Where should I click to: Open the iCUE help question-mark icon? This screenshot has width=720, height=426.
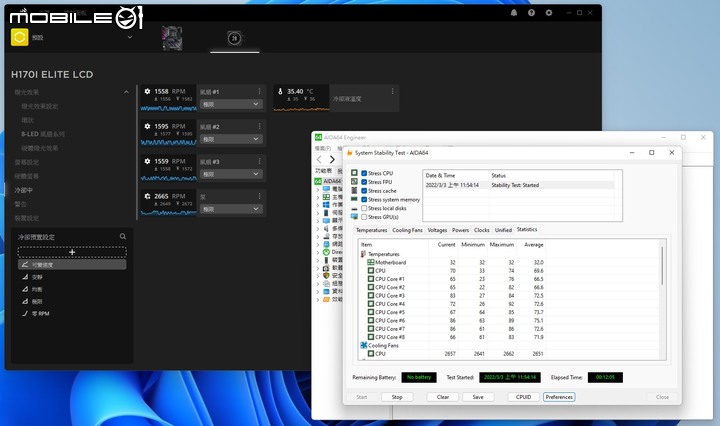pos(531,13)
